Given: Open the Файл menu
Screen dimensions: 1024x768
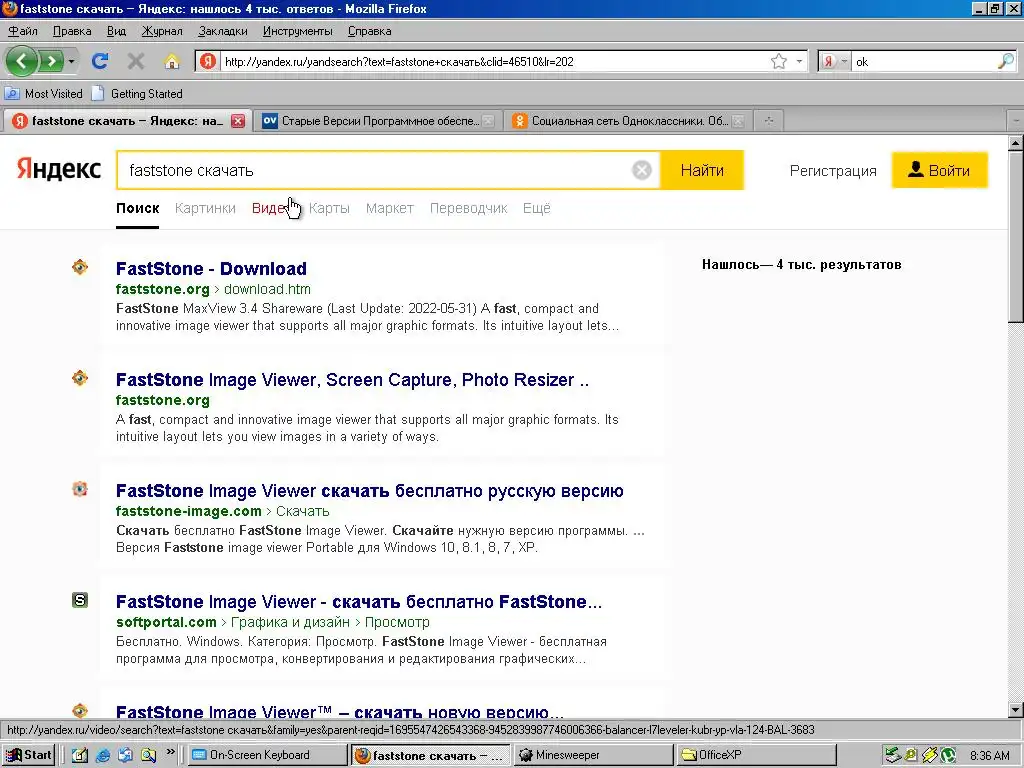Looking at the screenshot, I should (x=23, y=31).
